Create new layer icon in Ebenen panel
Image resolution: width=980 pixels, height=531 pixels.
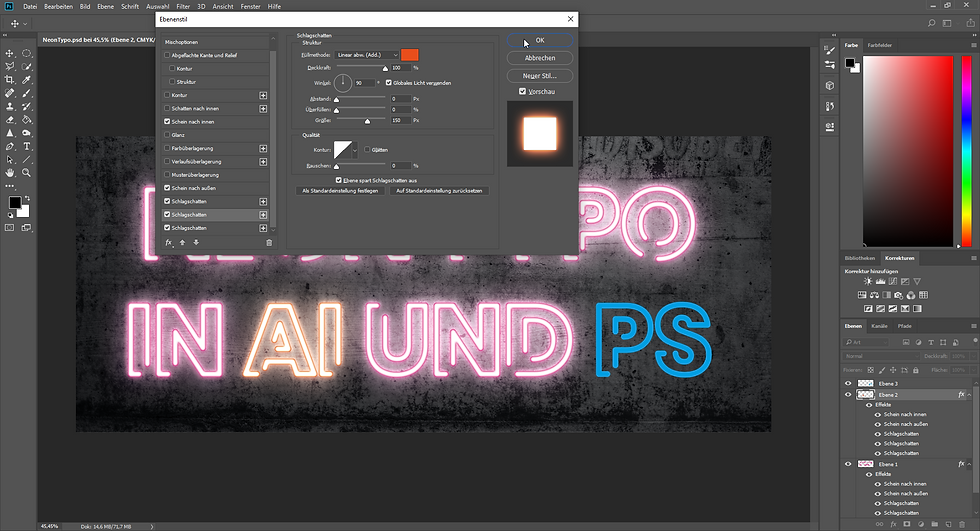click(x=948, y=524)
